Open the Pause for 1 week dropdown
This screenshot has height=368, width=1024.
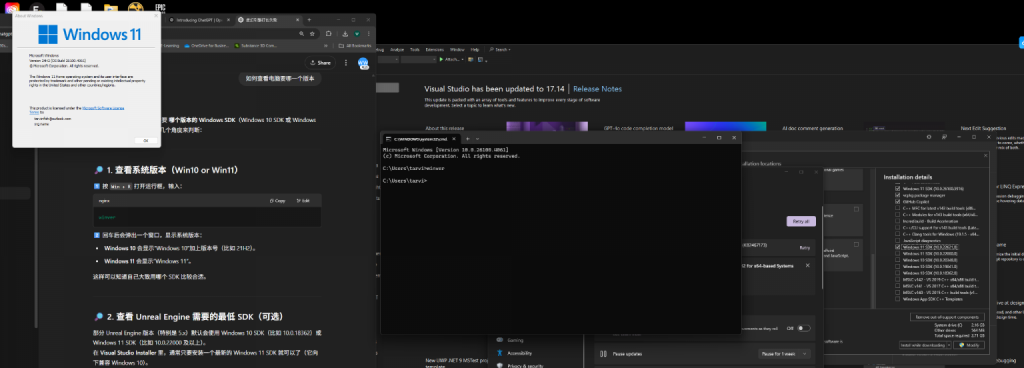click(784, 354)
